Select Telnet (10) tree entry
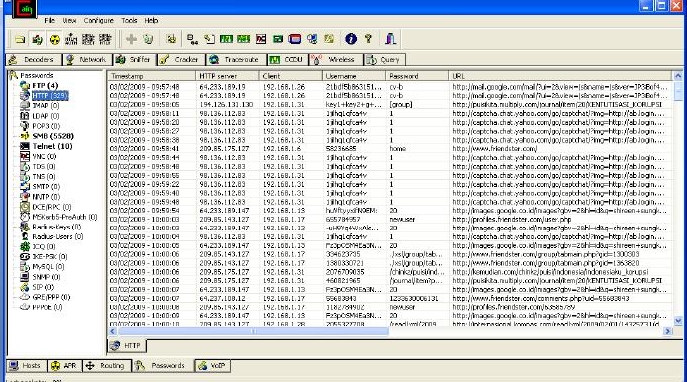Viewport: 687px width, 382px height. [x=52, y=146]
